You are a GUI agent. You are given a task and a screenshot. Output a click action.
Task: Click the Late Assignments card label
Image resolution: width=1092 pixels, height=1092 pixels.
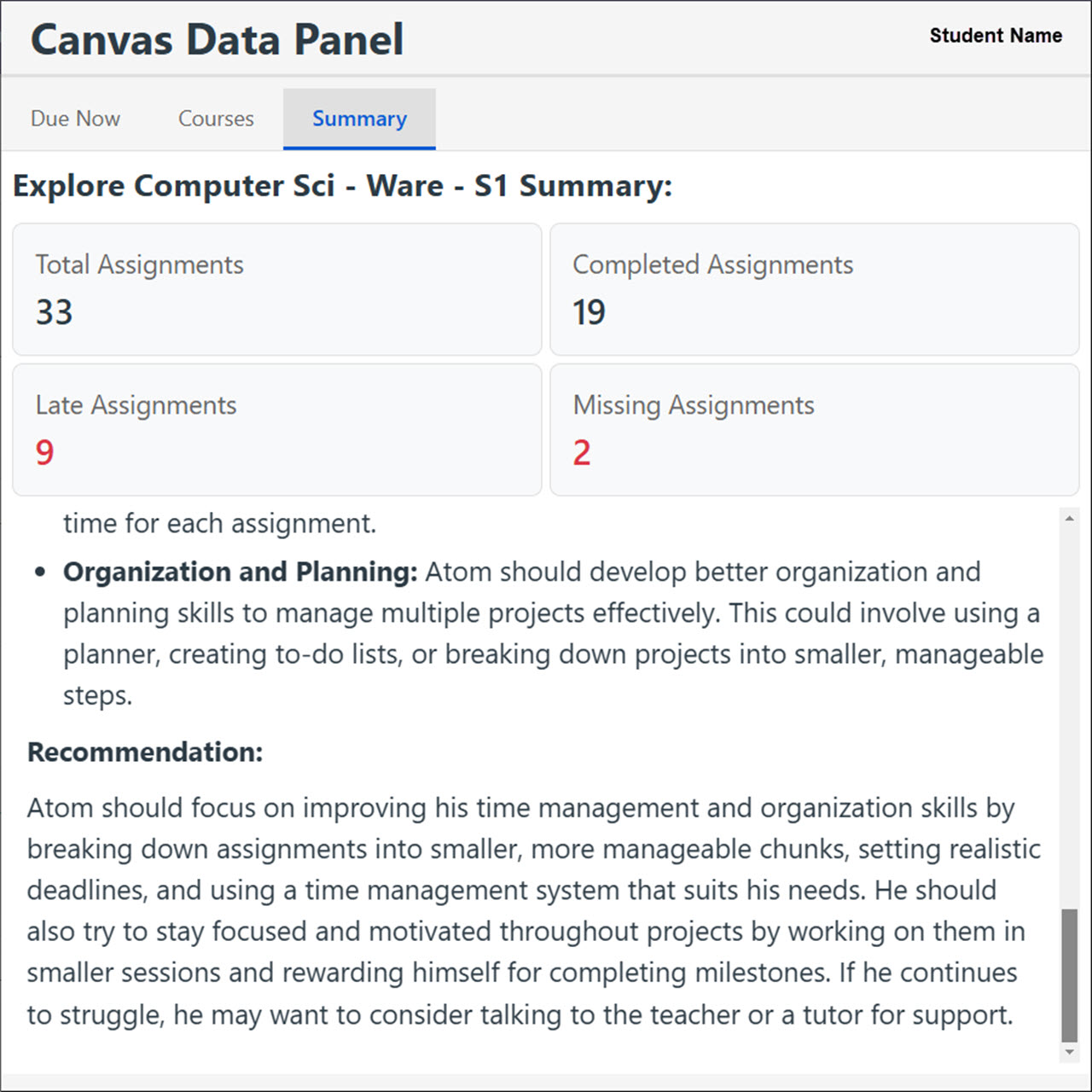pyautogui.click(x=136, y=405)
